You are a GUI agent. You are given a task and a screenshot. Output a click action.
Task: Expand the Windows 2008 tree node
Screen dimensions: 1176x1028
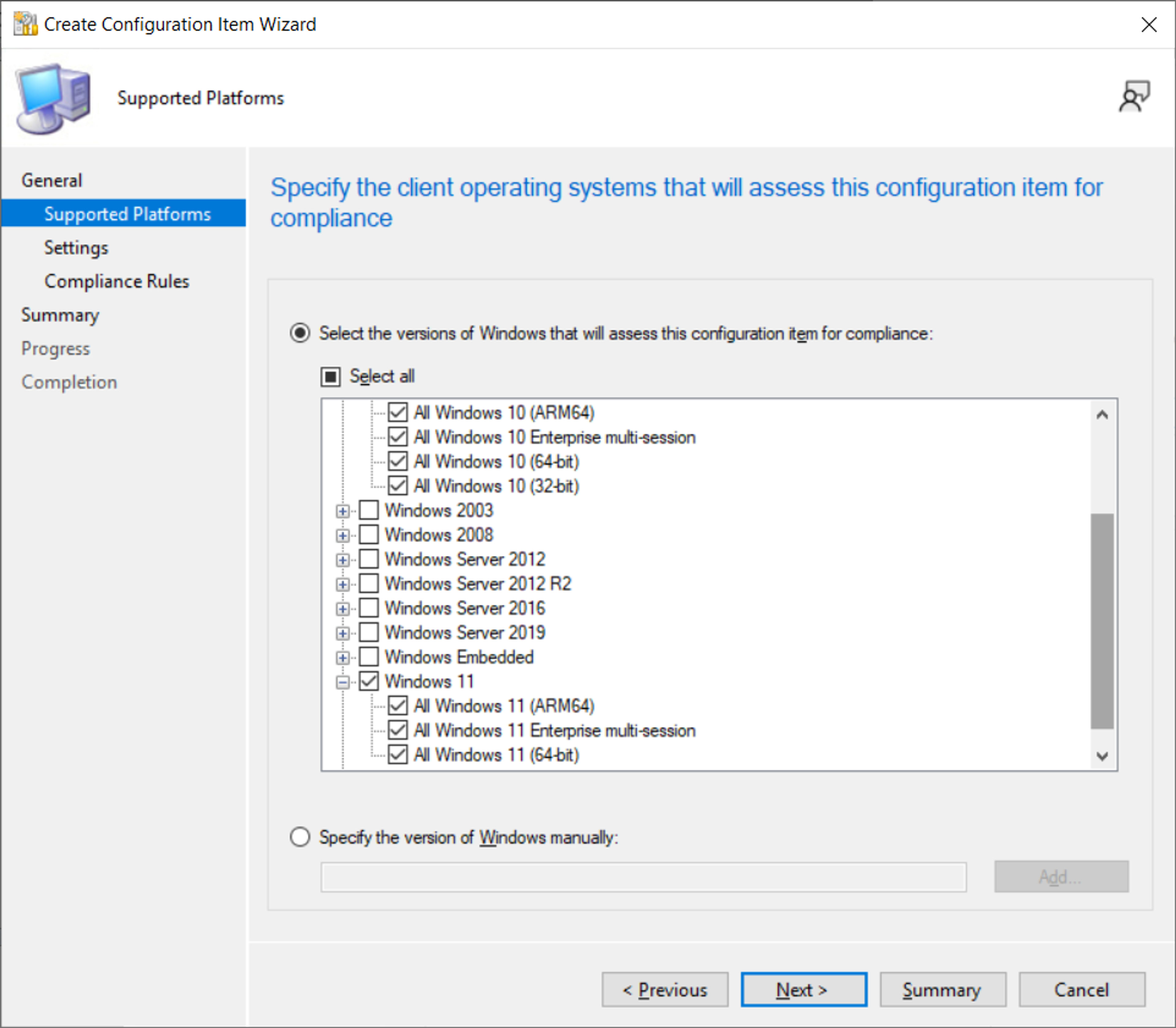[342, 535]
